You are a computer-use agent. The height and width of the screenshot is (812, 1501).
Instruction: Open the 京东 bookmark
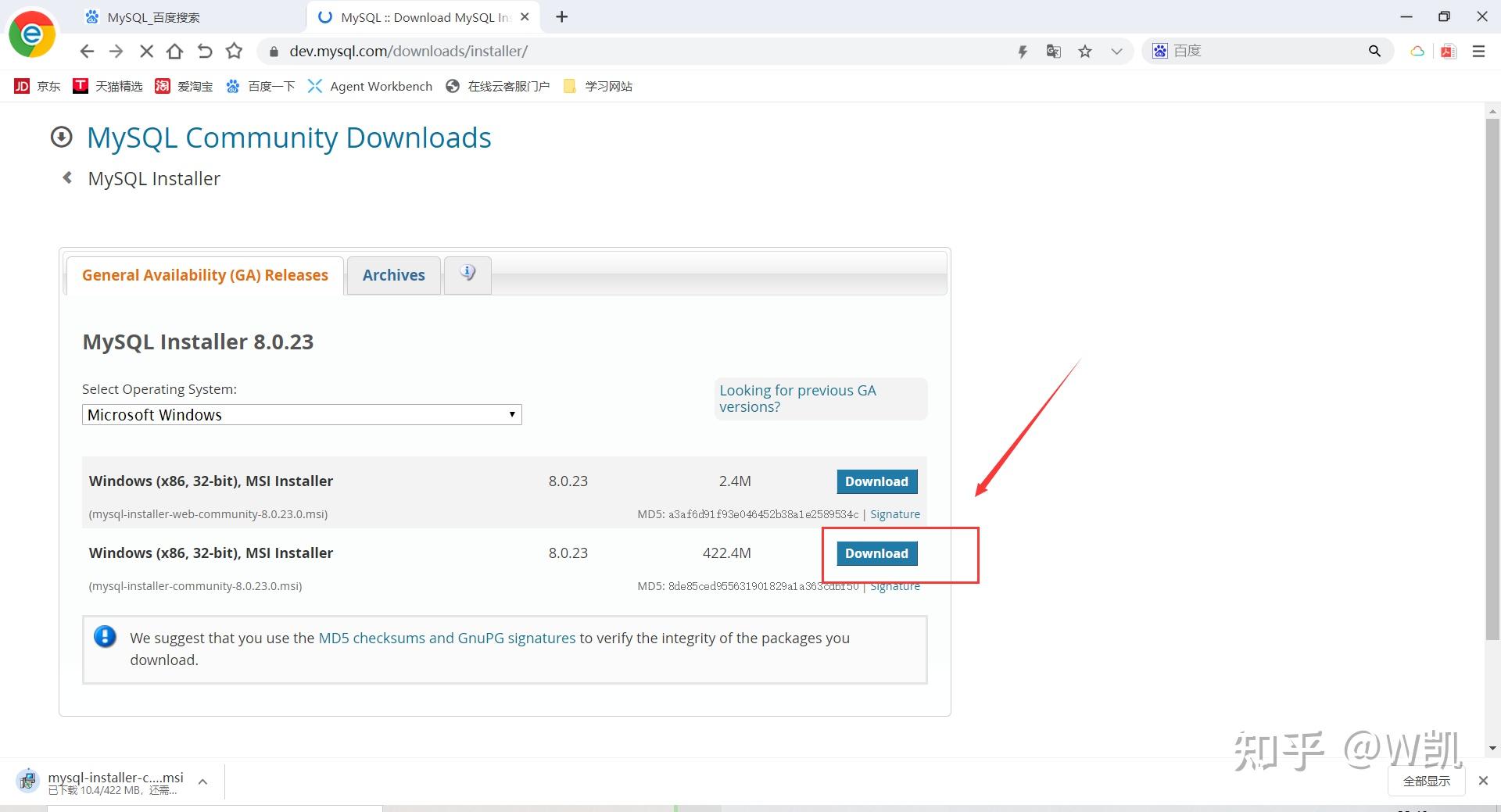pos(38,86)
